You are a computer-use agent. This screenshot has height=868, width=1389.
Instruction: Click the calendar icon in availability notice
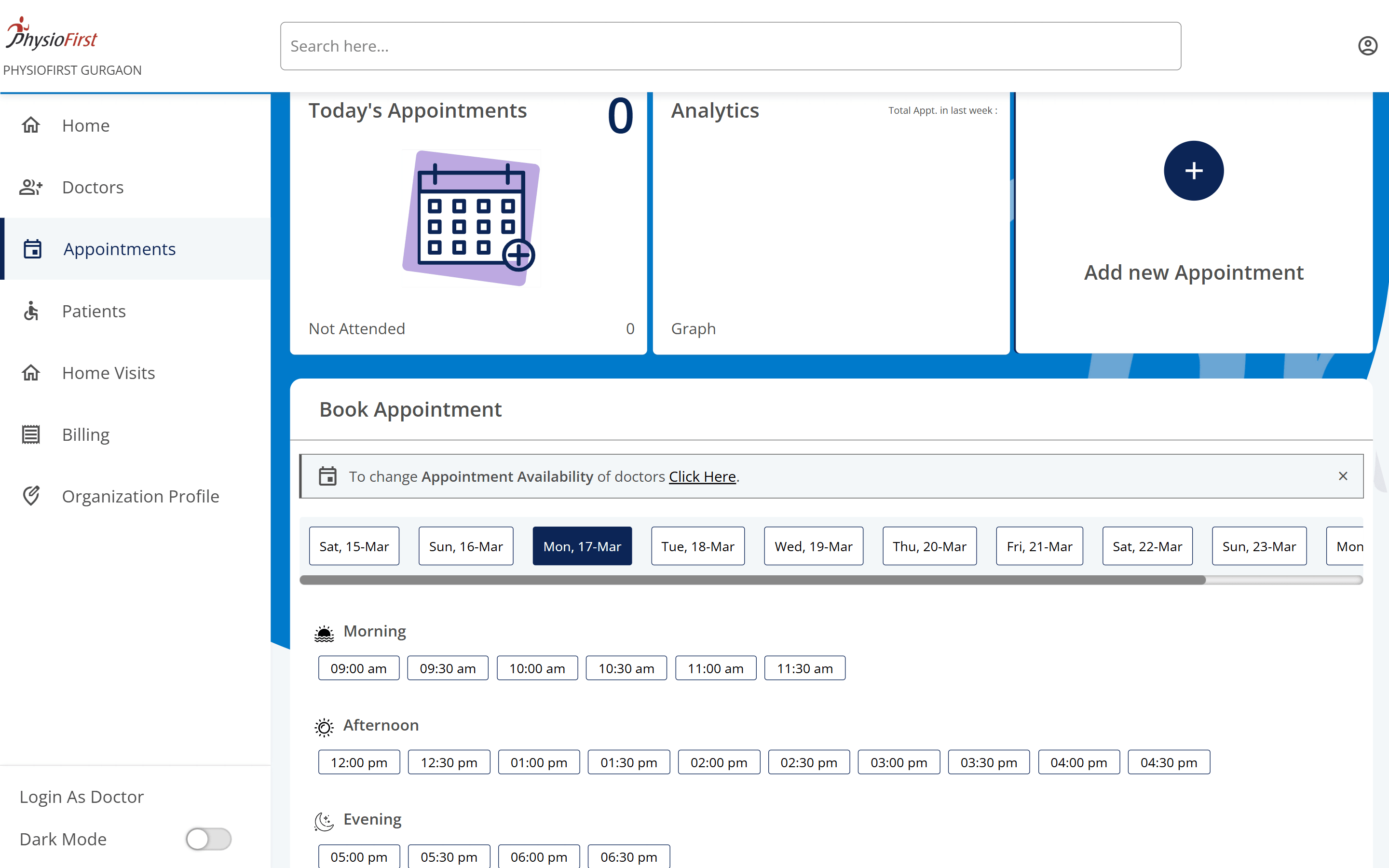point(328,476)
